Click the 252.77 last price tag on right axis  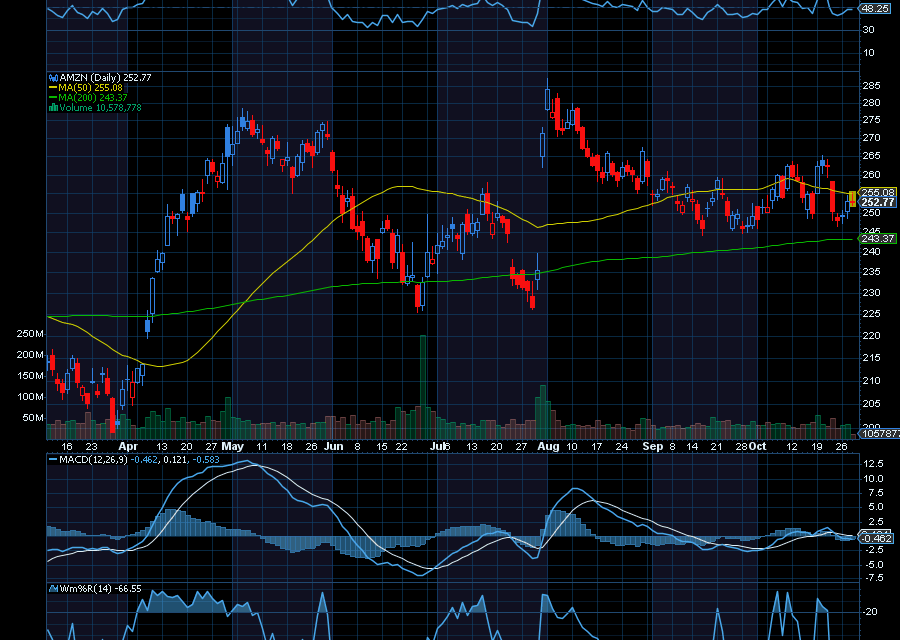(x=878, y=202)
